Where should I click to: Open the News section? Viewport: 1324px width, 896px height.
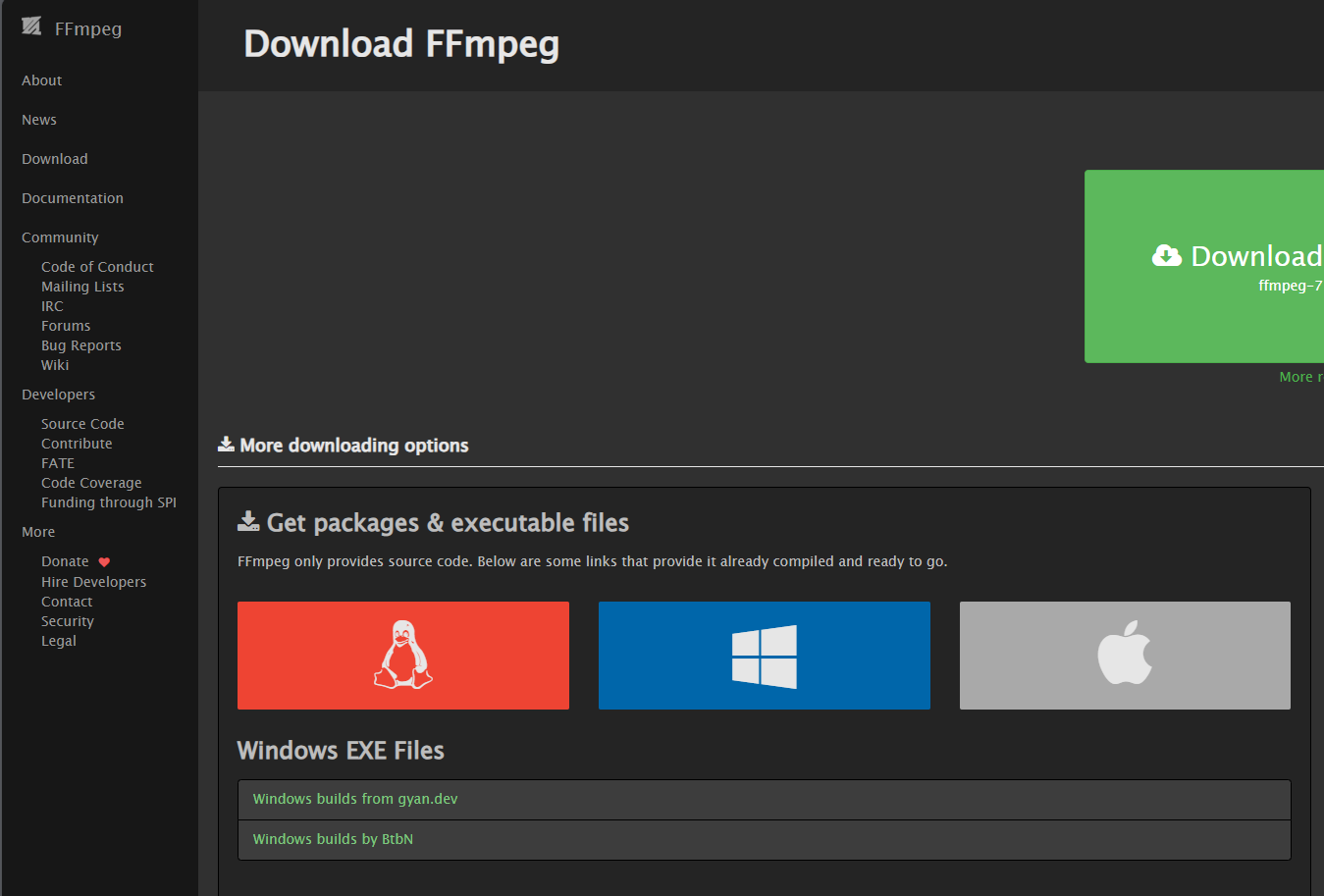tap(38, 119)
